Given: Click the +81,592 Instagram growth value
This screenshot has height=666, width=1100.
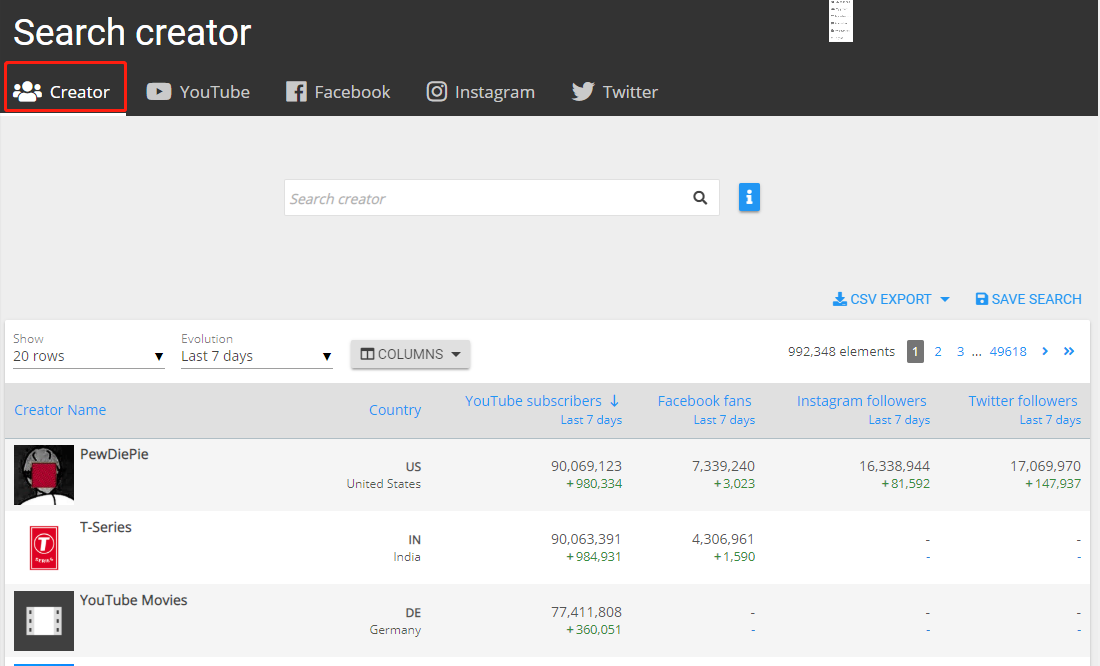Looking at the screenshot, I should click(x=906, y=484).
